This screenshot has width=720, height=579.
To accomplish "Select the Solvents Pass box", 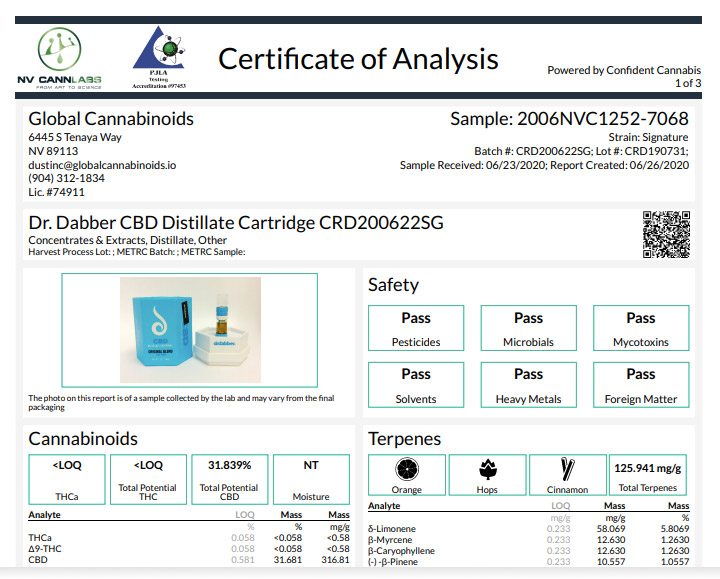I will coord(416,385).
